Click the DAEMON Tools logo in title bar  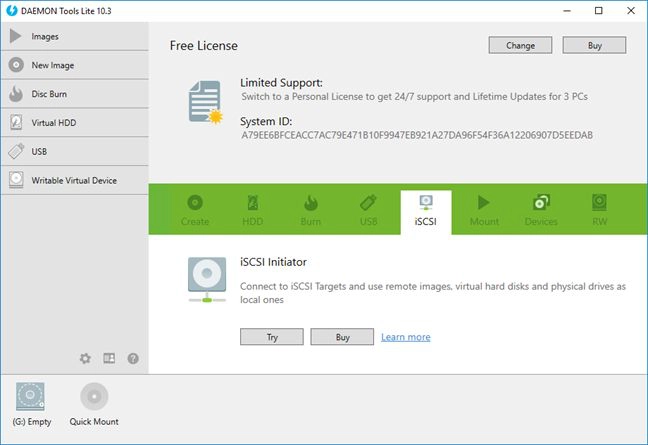pos(12,11)
